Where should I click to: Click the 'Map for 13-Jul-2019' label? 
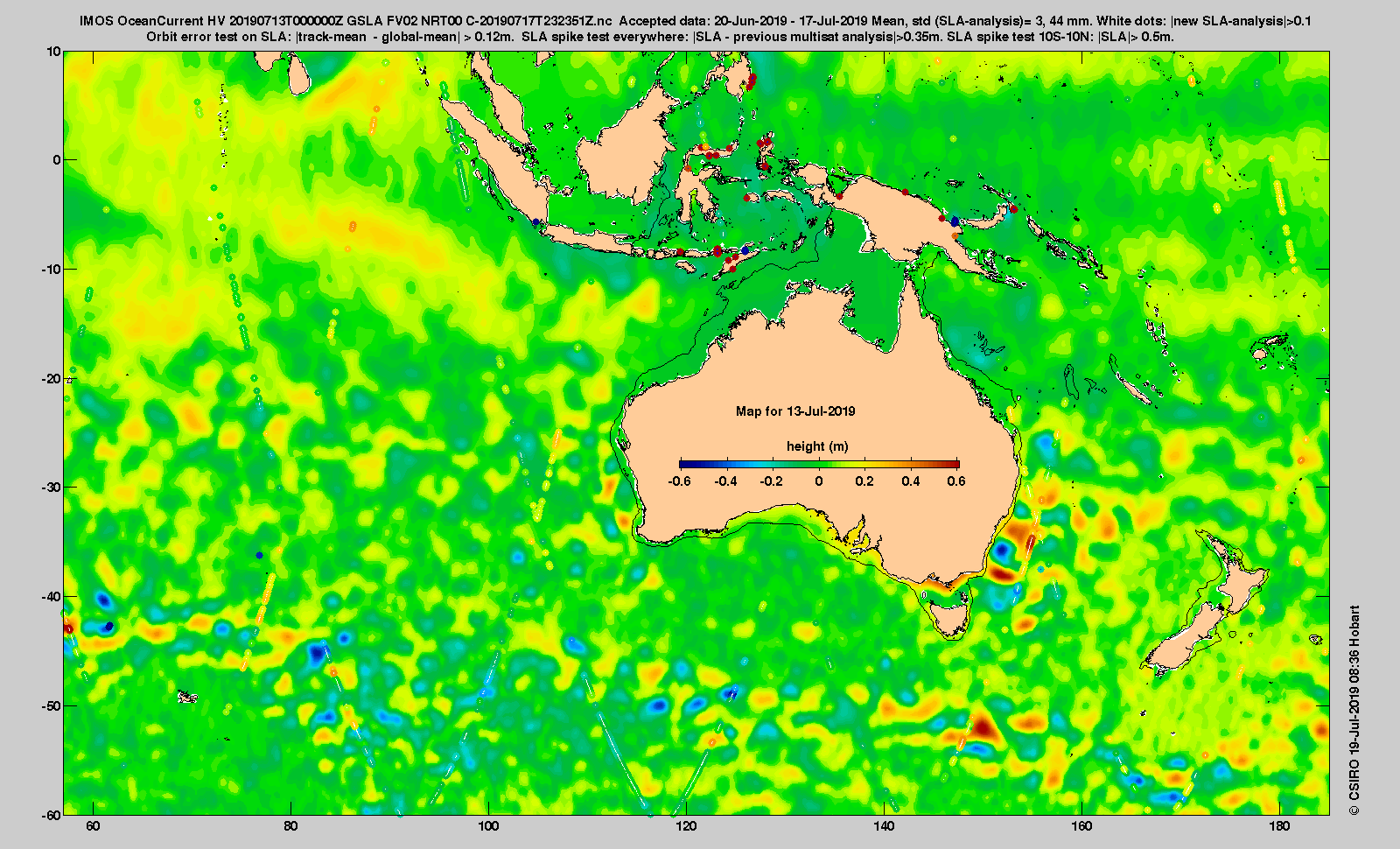point(795,411)
